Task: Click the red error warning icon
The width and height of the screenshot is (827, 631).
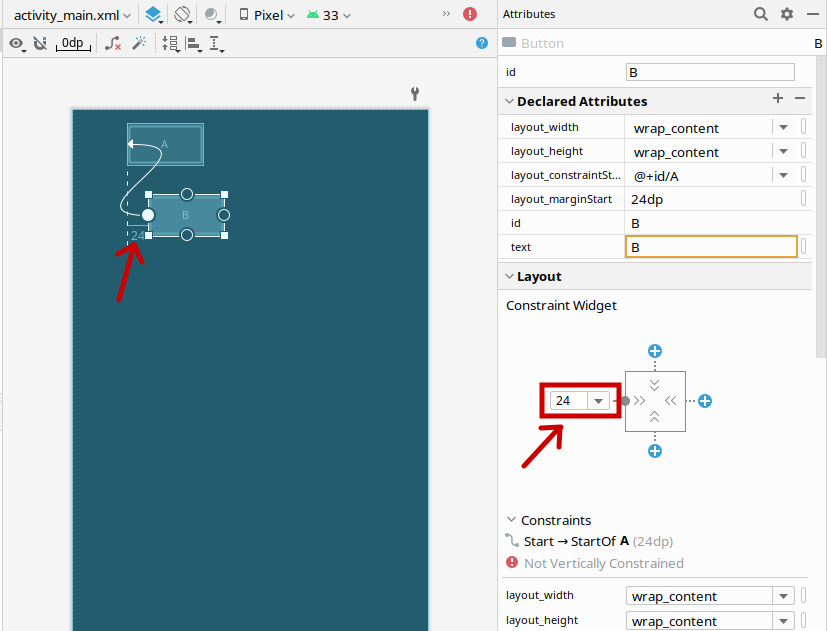Action: pos(470,15)
